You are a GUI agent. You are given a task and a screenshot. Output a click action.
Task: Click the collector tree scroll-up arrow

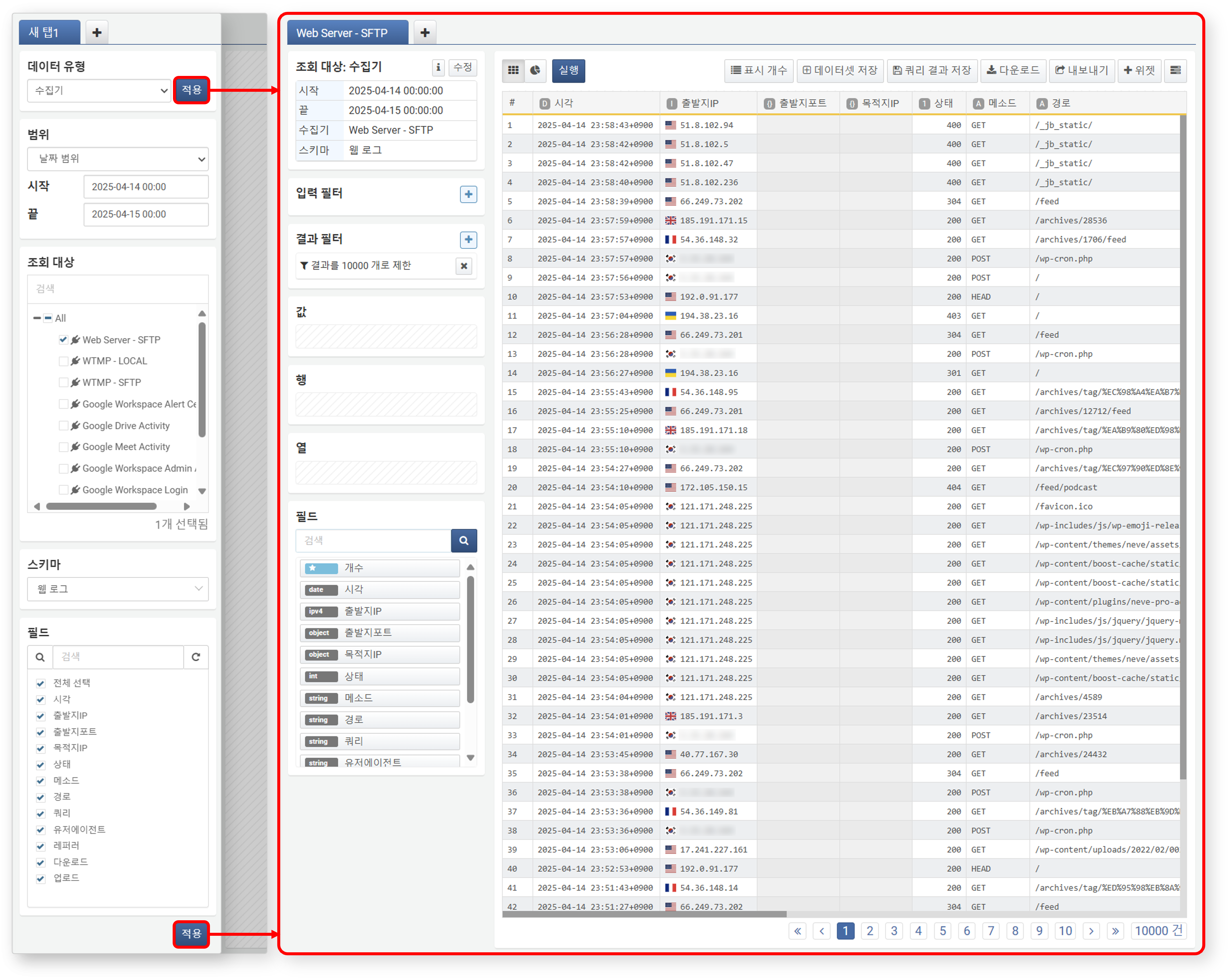pos(201,313)
